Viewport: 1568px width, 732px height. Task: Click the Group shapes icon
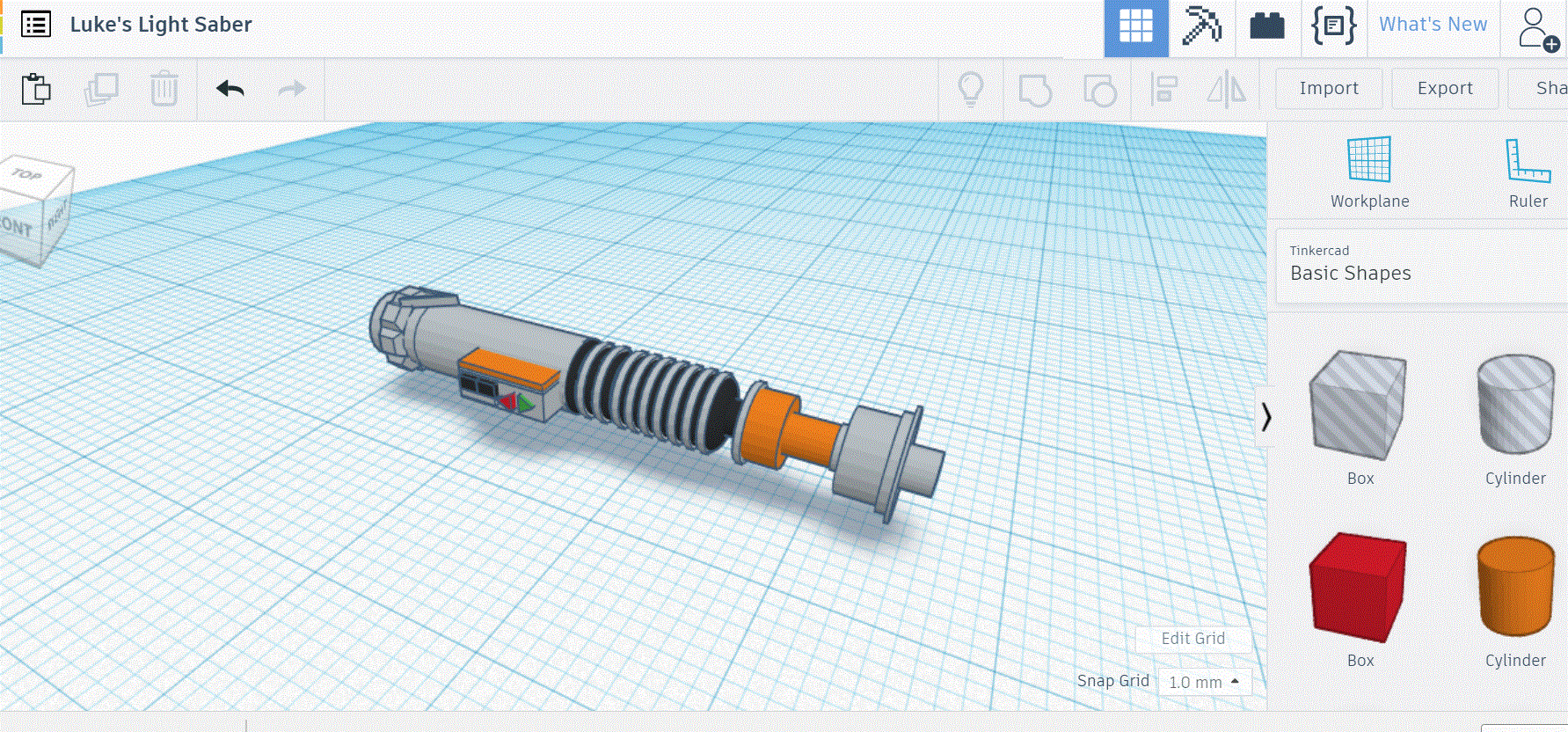[x=1035, y=90]
